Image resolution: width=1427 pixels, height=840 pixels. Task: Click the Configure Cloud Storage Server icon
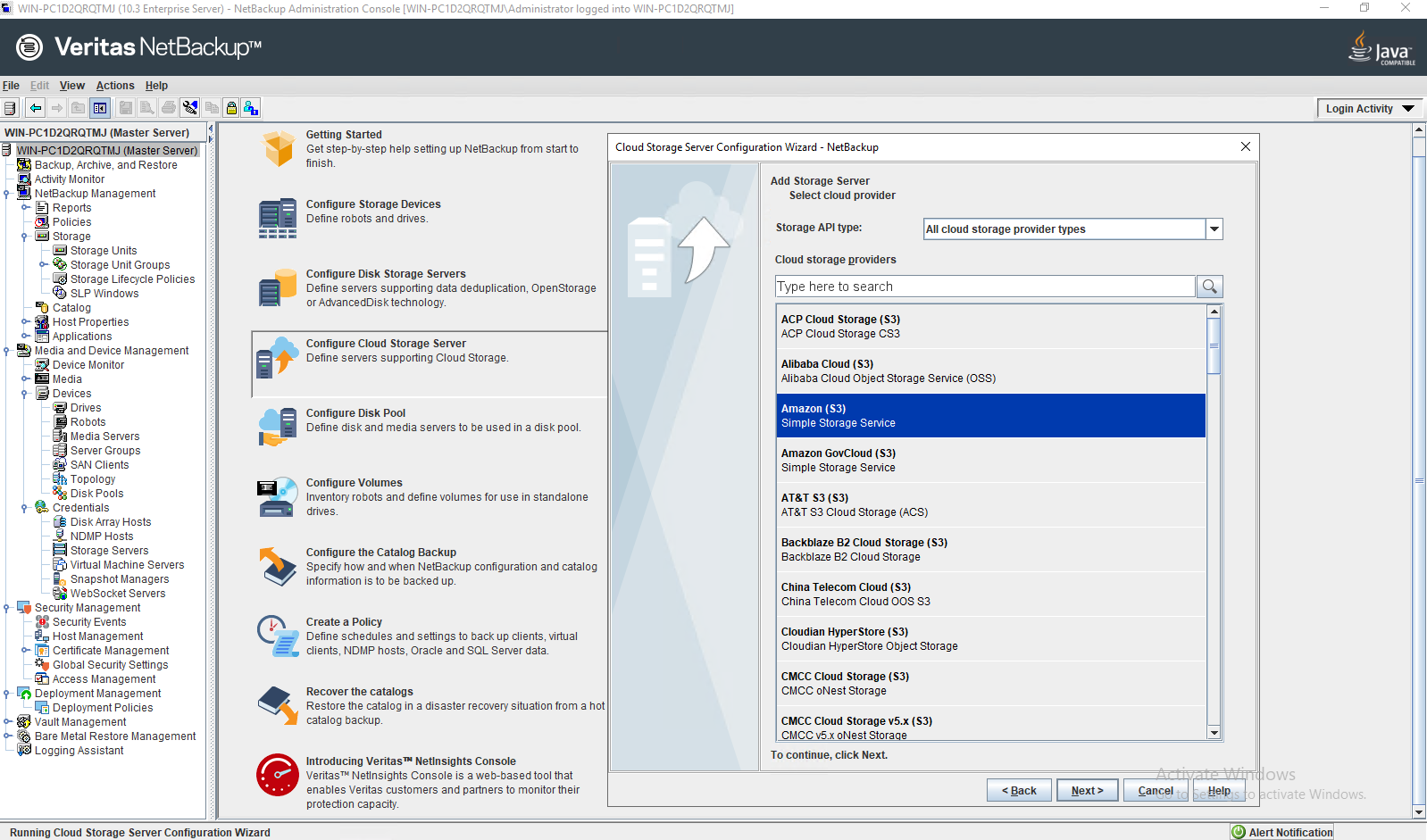pyautogui.click(x=278, y=358)
